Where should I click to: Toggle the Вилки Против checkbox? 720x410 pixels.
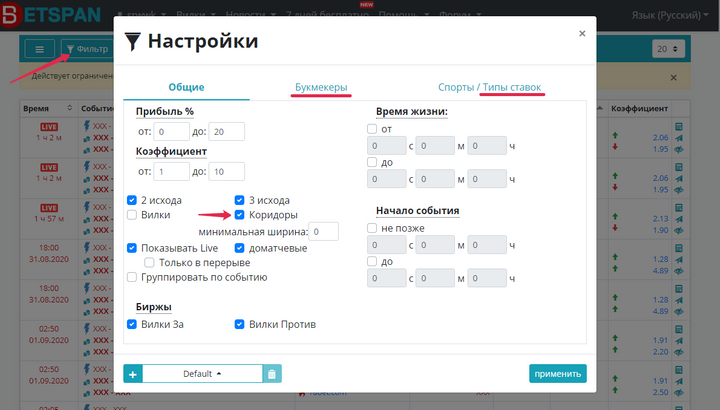[239, 324]
